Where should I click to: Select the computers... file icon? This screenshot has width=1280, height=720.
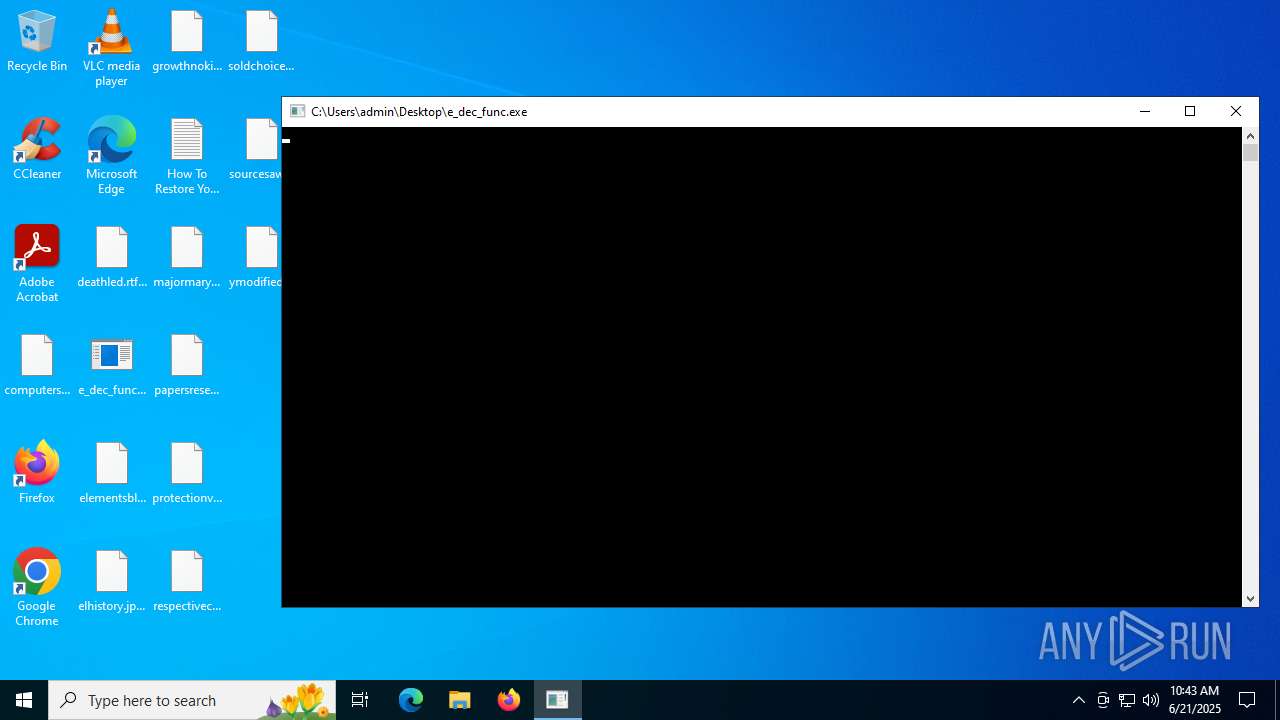pyautogui.click(x=37, y=366)
